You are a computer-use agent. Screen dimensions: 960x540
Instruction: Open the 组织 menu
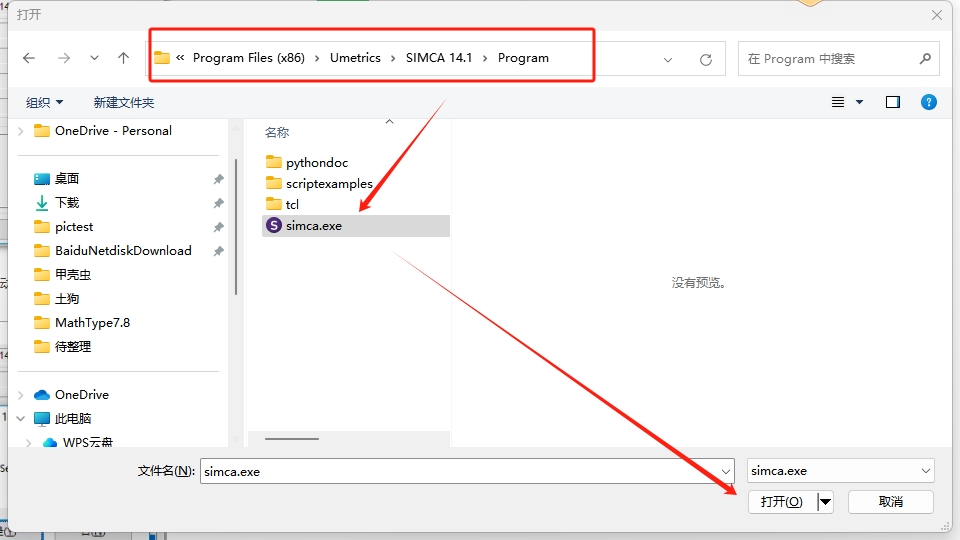pos(44,102)
